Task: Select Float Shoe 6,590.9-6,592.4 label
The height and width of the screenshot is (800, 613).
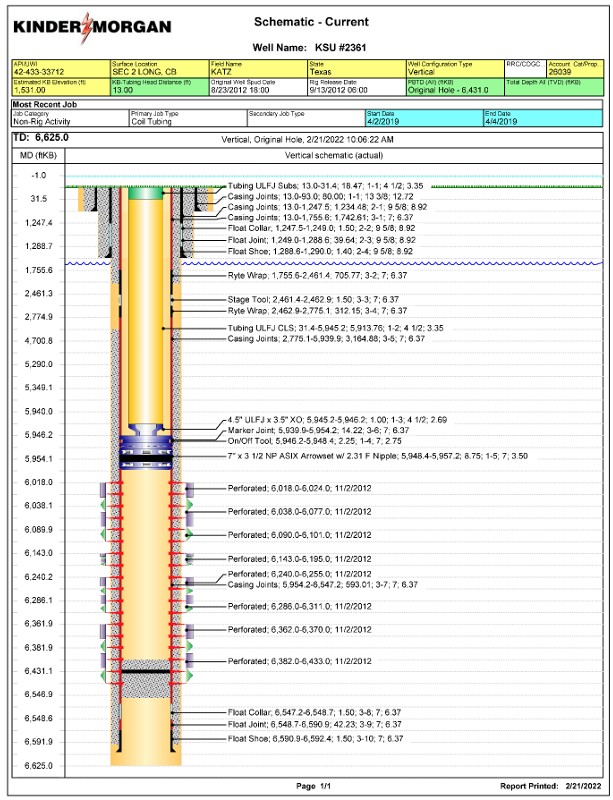Action: 315,739
